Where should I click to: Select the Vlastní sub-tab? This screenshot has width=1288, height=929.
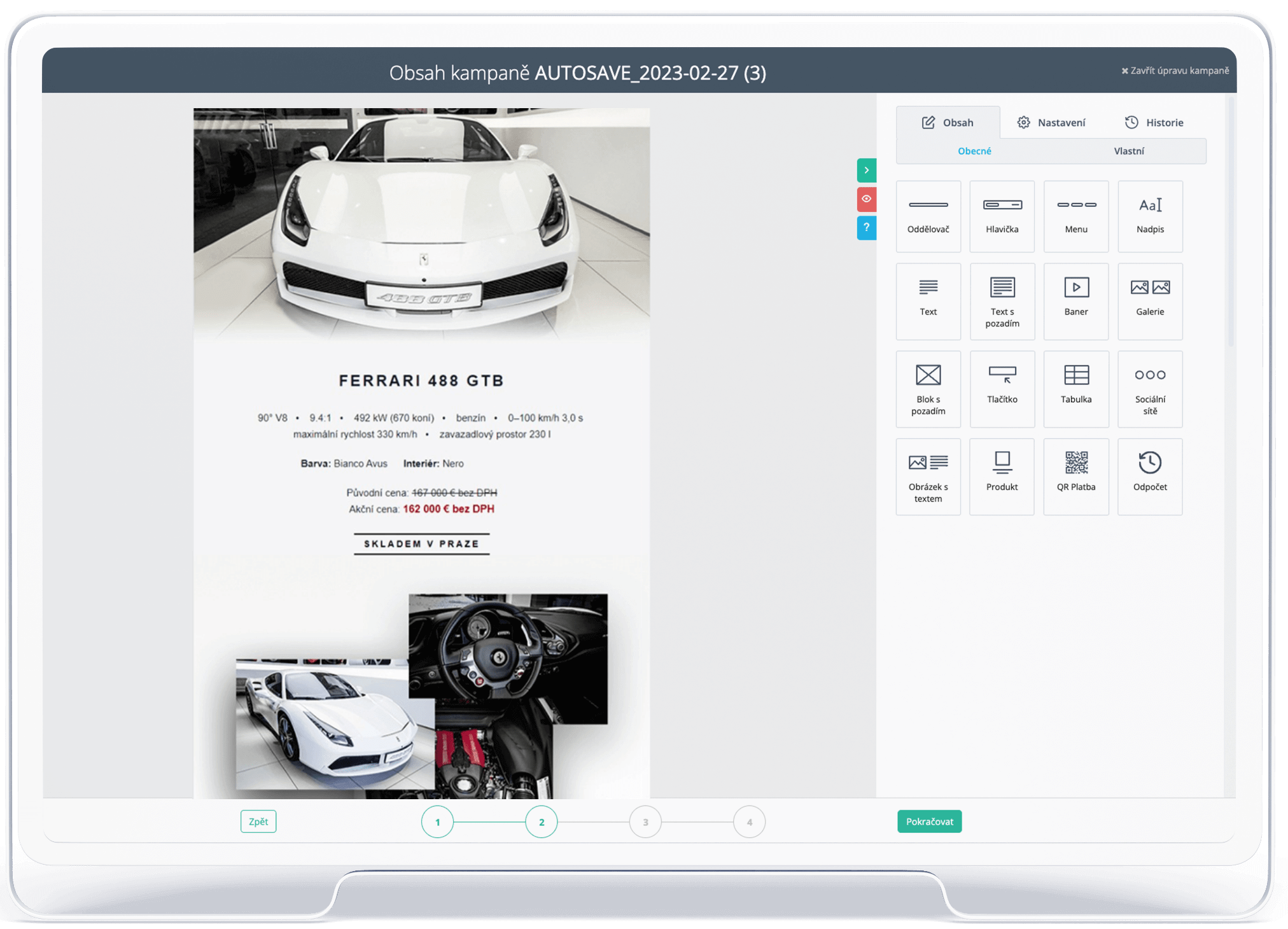[1128, 151]
